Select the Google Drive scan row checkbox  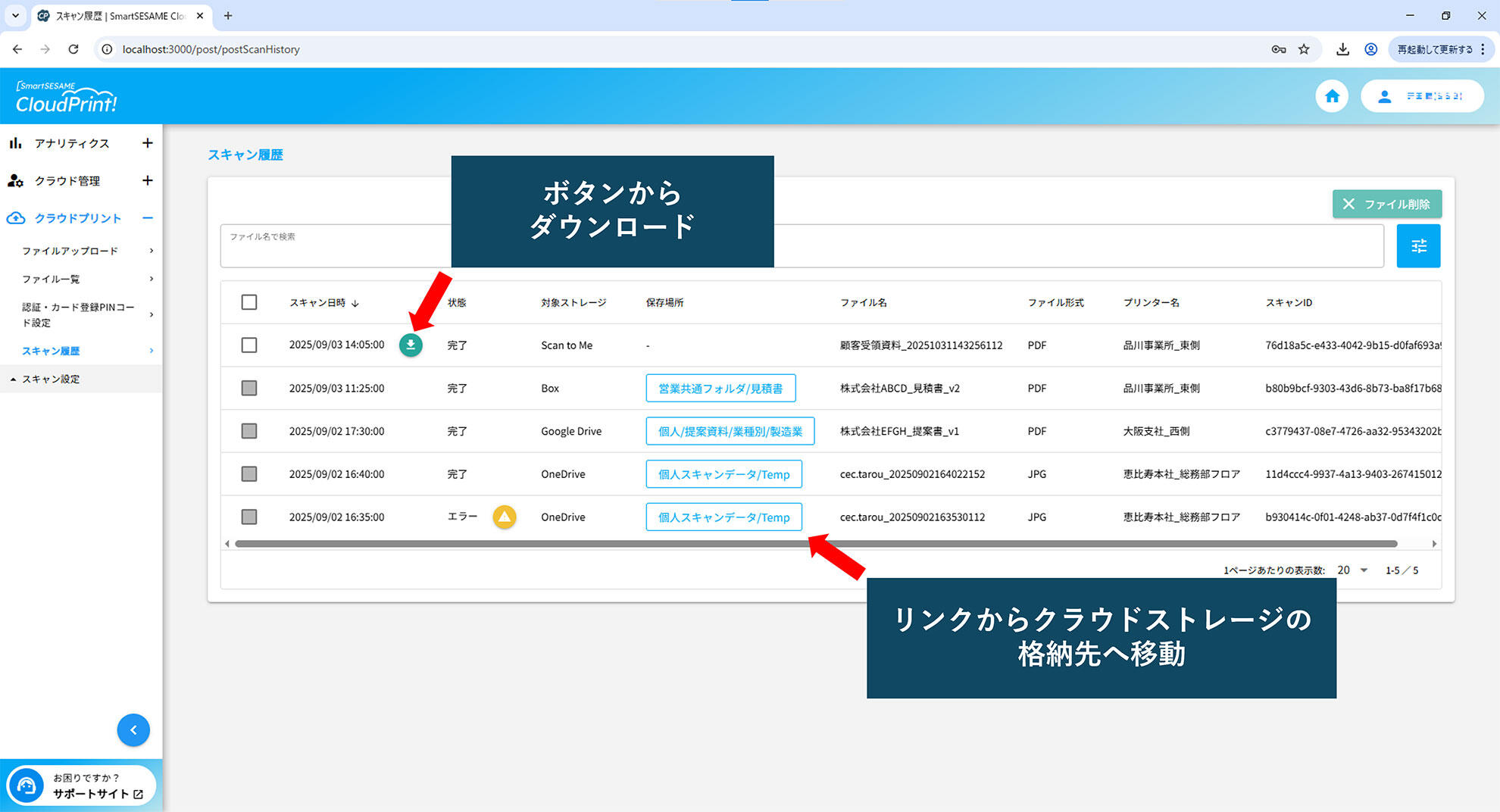click(x=249, y=431)
